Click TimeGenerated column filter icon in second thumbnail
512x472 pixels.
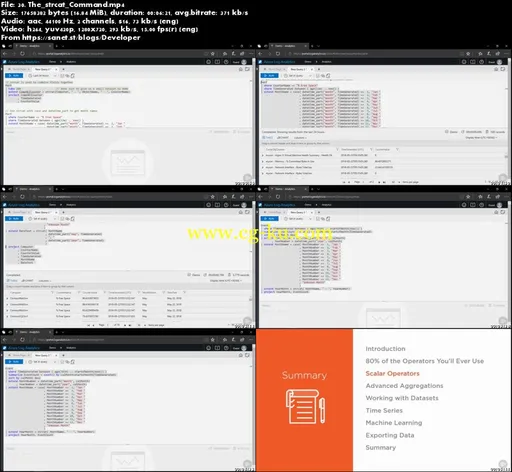[x=371, y=149]
